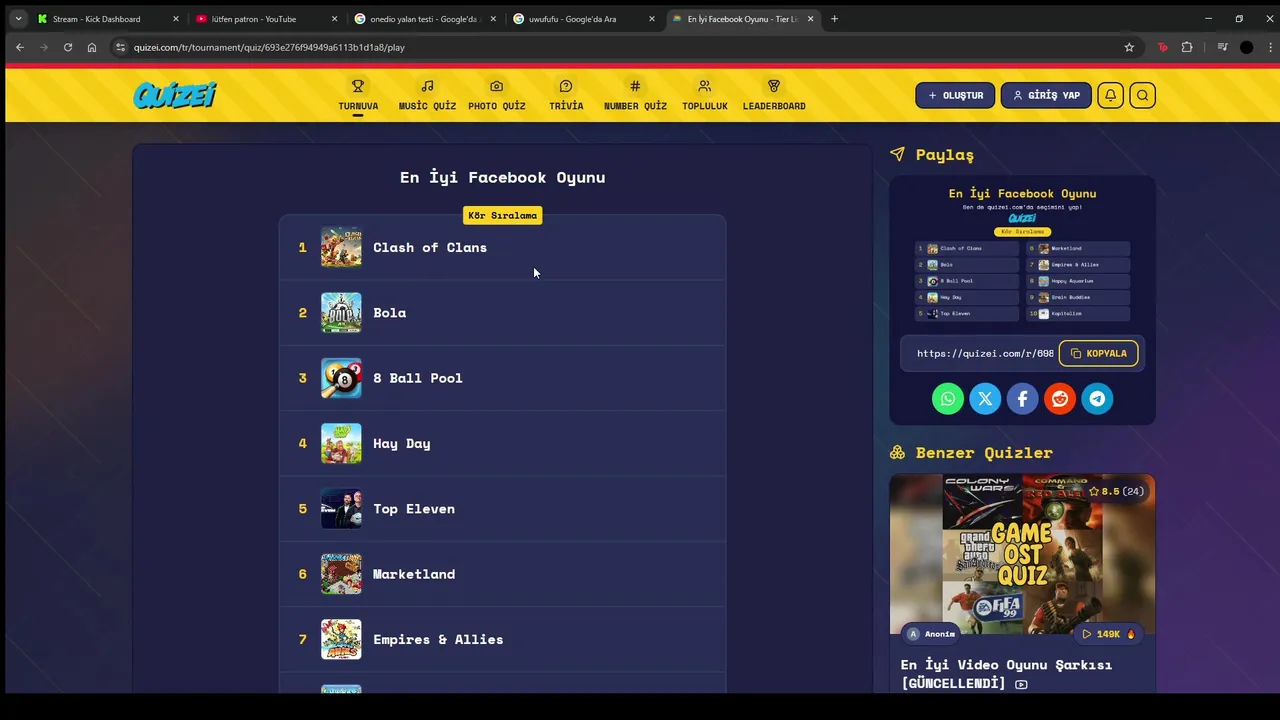The image size is (1280, 720).
Task: Open the Number Quiz section
Action: 635,95
